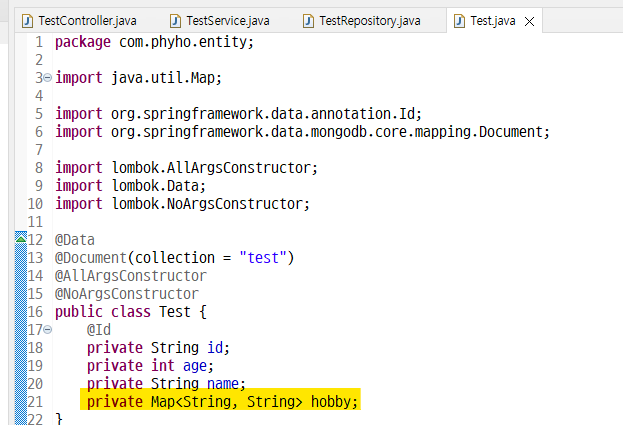Click the Java file icon on TestController.java tab
The width and height of the screenshot is (623, 425).
[27, 21]
